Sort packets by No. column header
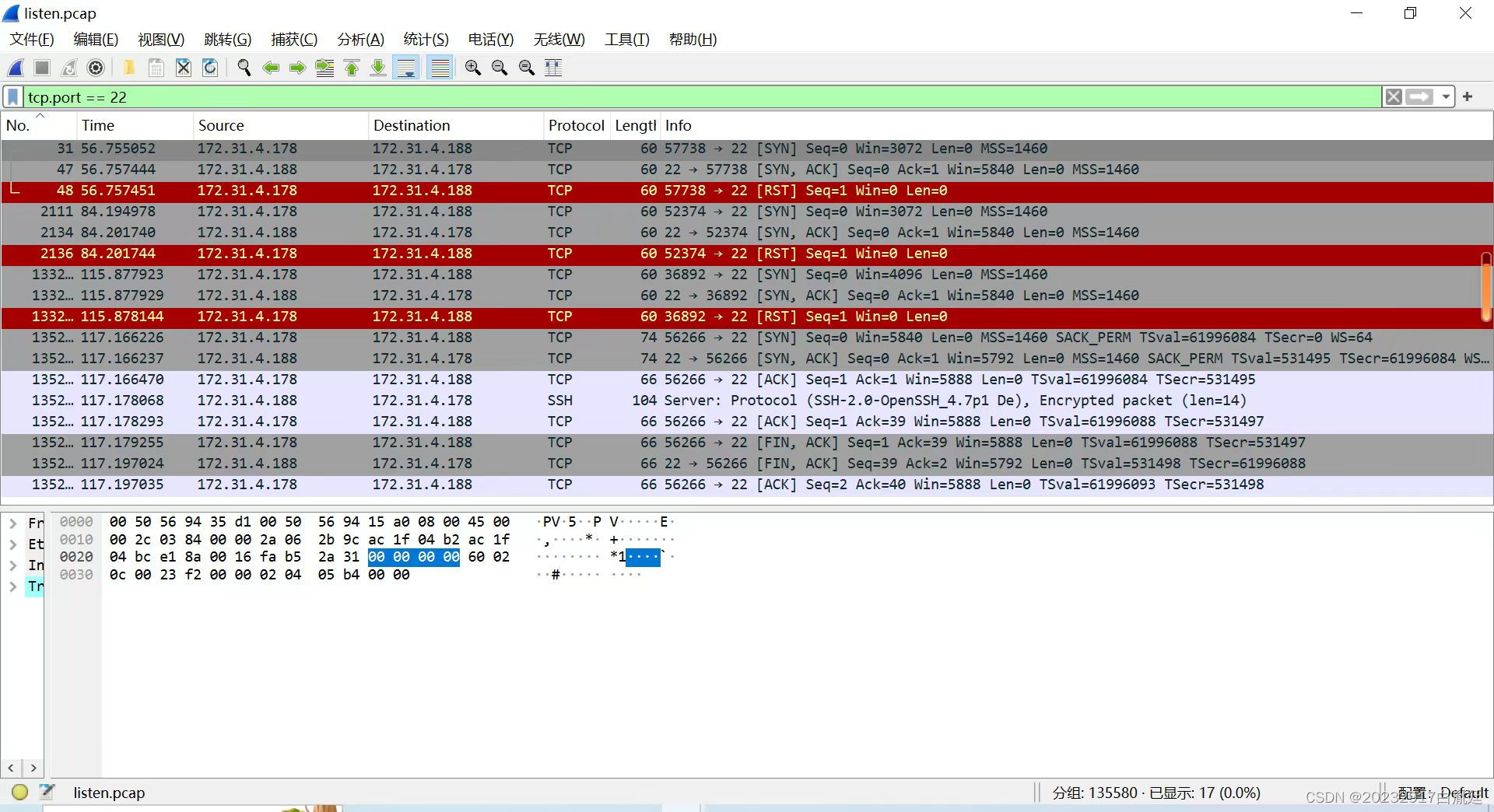Image resolution: width=1494 pixels, height=812 pixels. pos(39,125)
